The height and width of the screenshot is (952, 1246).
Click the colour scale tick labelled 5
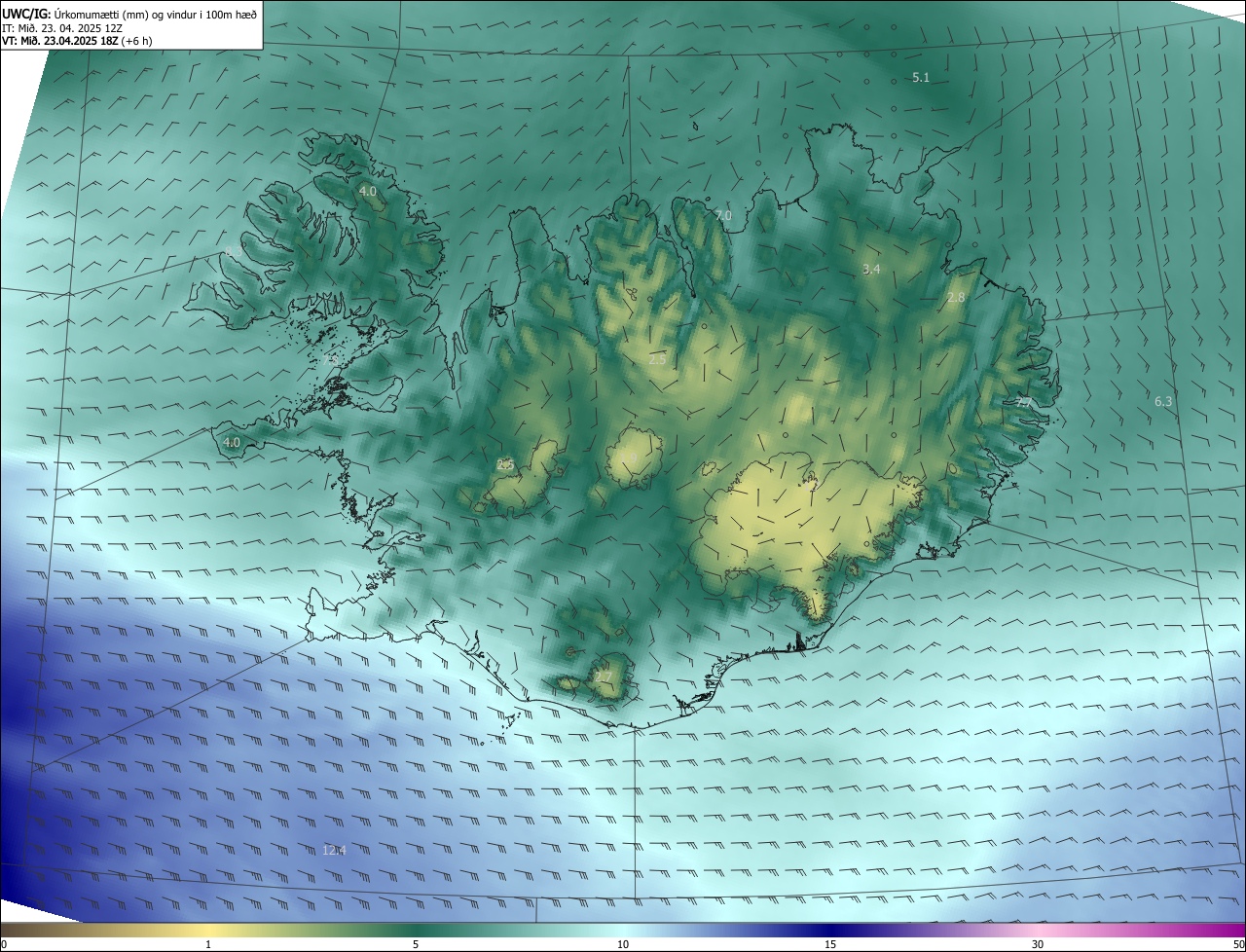(x=416, y=944)
